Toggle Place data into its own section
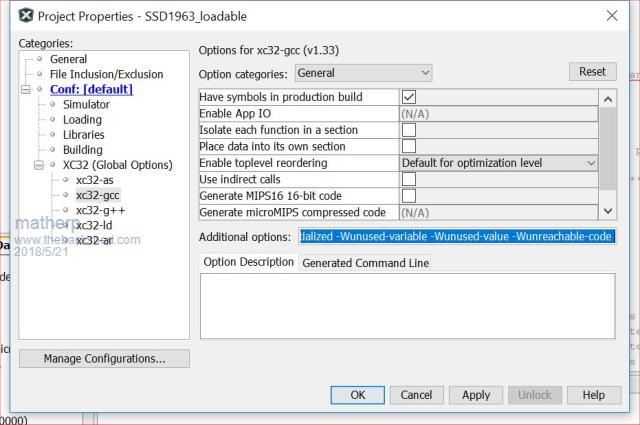The height and width of the screenshot is (425, 640). coord(409,146)
